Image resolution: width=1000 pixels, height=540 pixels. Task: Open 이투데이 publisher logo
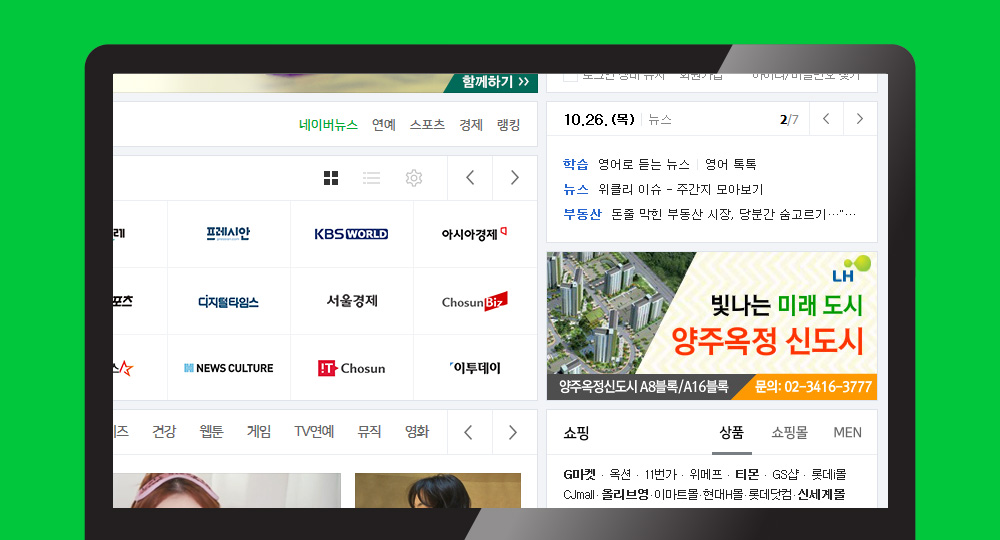point(474,368)
